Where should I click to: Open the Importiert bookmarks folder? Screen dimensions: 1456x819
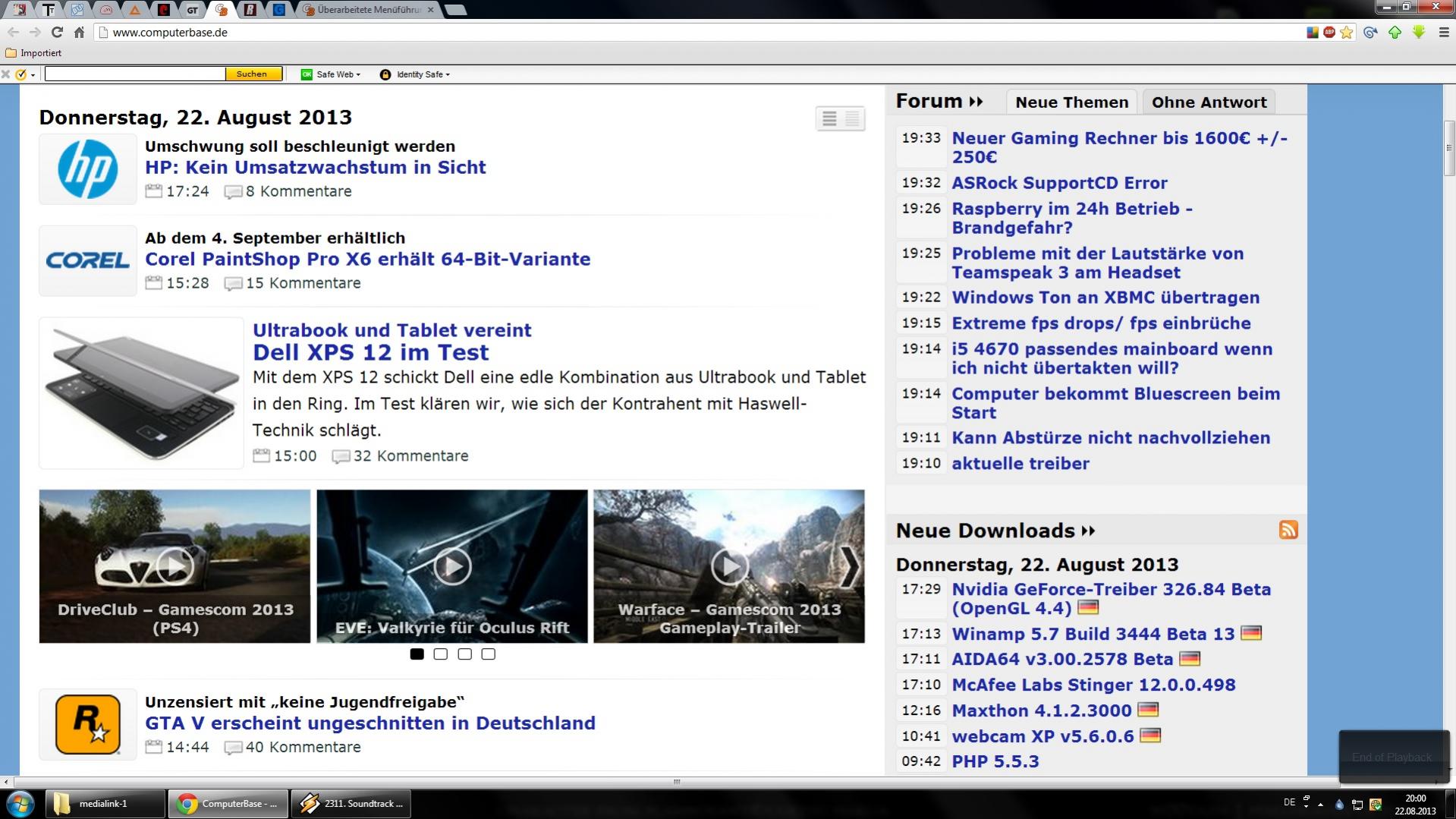coord(33,53)
